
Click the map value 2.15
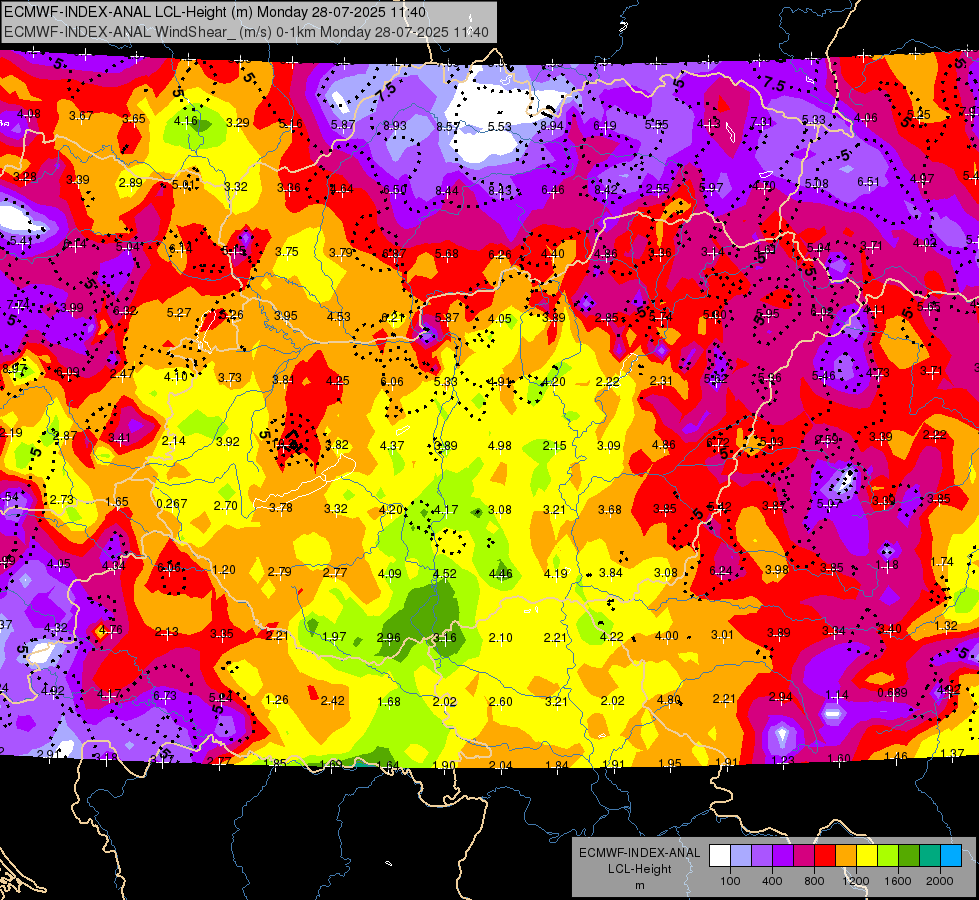[554, 446]
